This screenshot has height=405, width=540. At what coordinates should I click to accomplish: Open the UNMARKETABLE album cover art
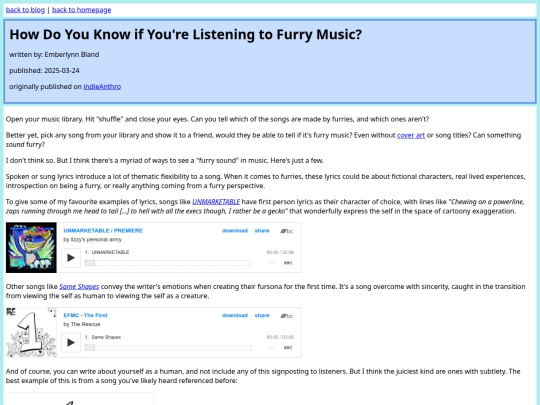[x=31, y=248]
